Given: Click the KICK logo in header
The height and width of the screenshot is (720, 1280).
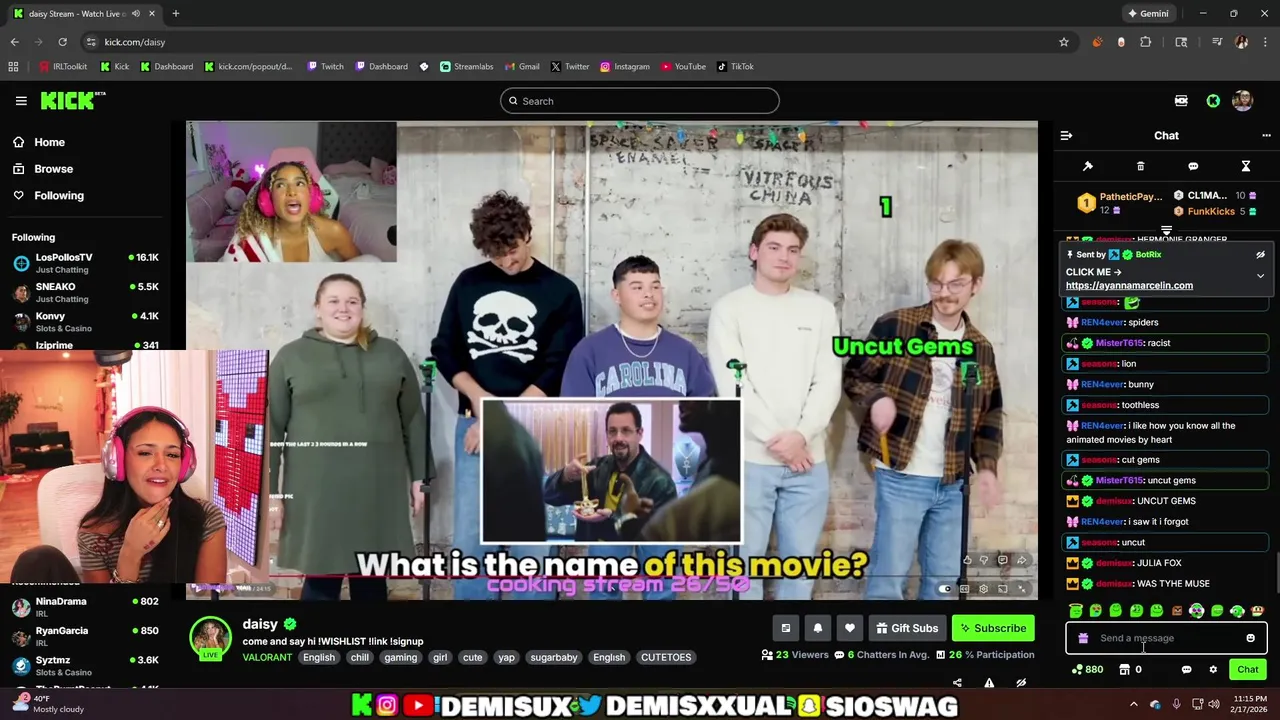Looking at the screenshot, I should [72, 100].
